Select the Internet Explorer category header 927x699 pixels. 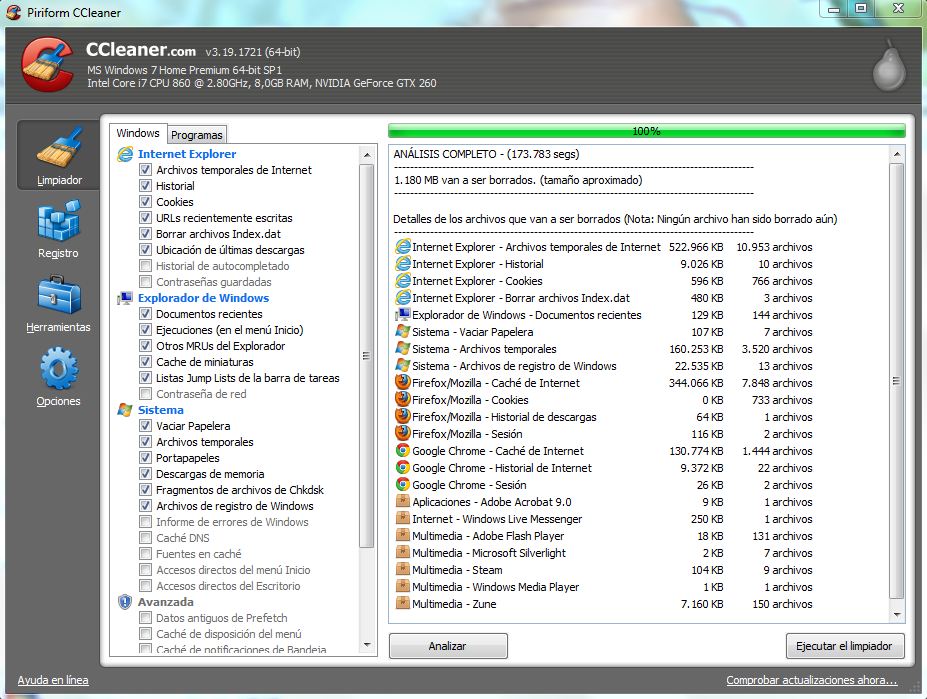pyautogui.click(x=187, y=154)
